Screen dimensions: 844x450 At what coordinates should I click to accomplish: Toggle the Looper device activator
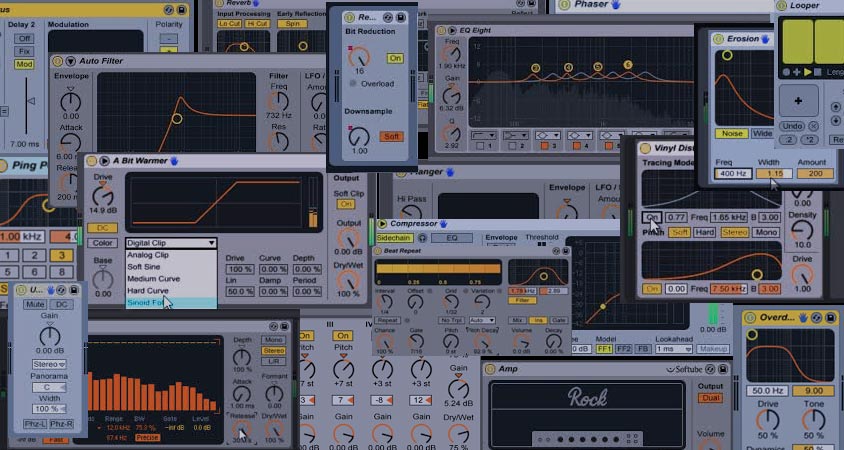coord(781,5)
